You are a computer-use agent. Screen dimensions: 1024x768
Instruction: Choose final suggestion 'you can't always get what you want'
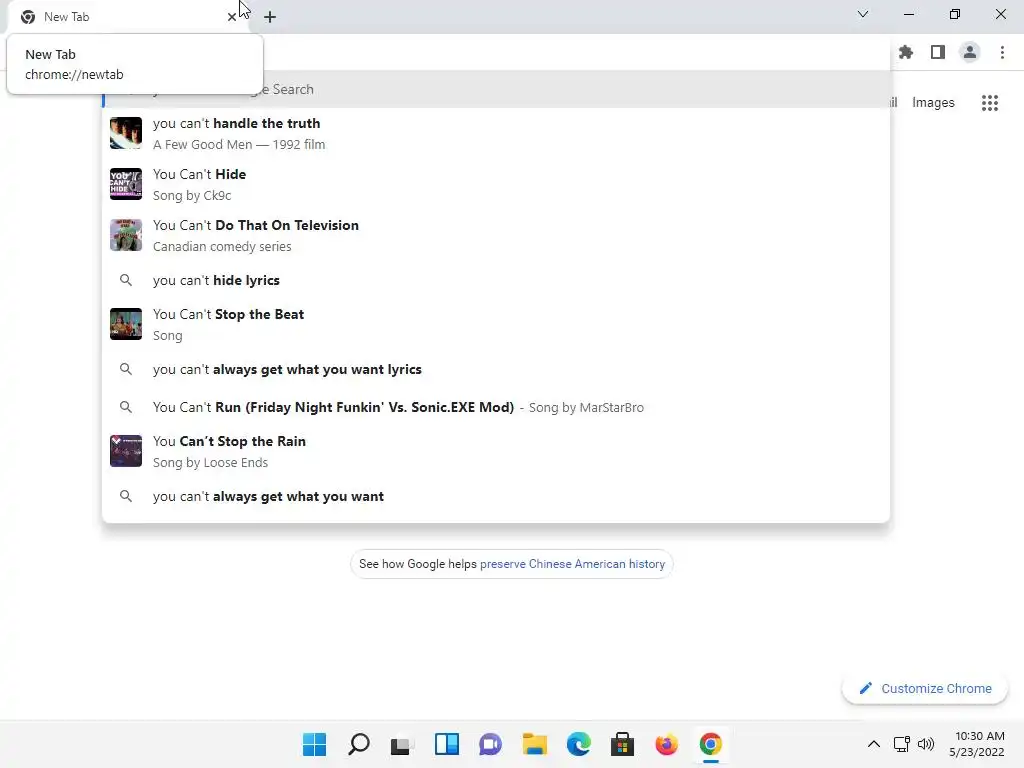496,496
